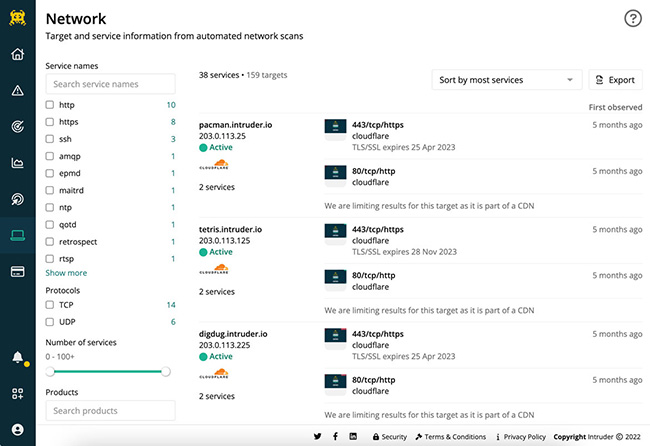Viewport: 650px width, 446px height.
Task: Click the credit card billing icon
Action: coord(17,271)
